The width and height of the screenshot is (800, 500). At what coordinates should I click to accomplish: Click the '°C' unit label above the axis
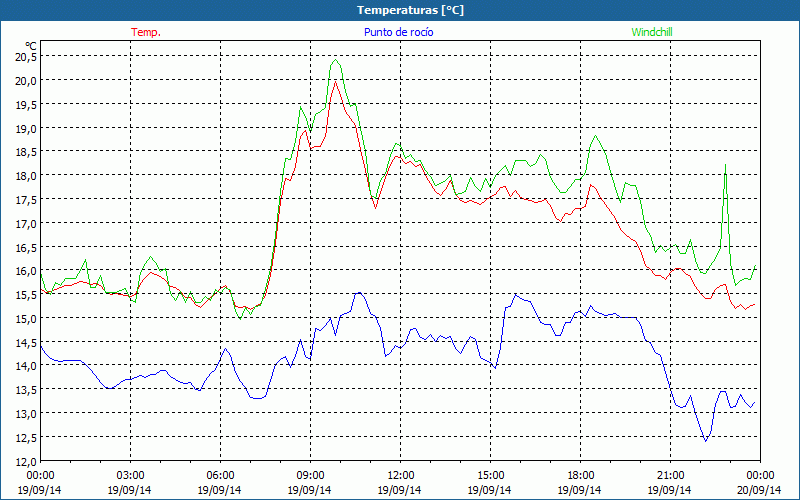(31, 46)
